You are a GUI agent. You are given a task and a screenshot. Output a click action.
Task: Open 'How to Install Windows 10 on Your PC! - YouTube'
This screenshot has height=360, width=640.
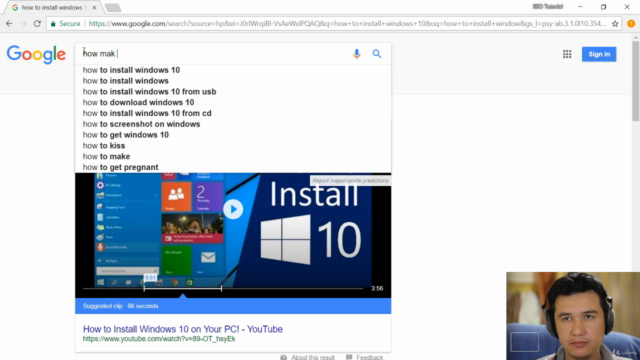182,329
